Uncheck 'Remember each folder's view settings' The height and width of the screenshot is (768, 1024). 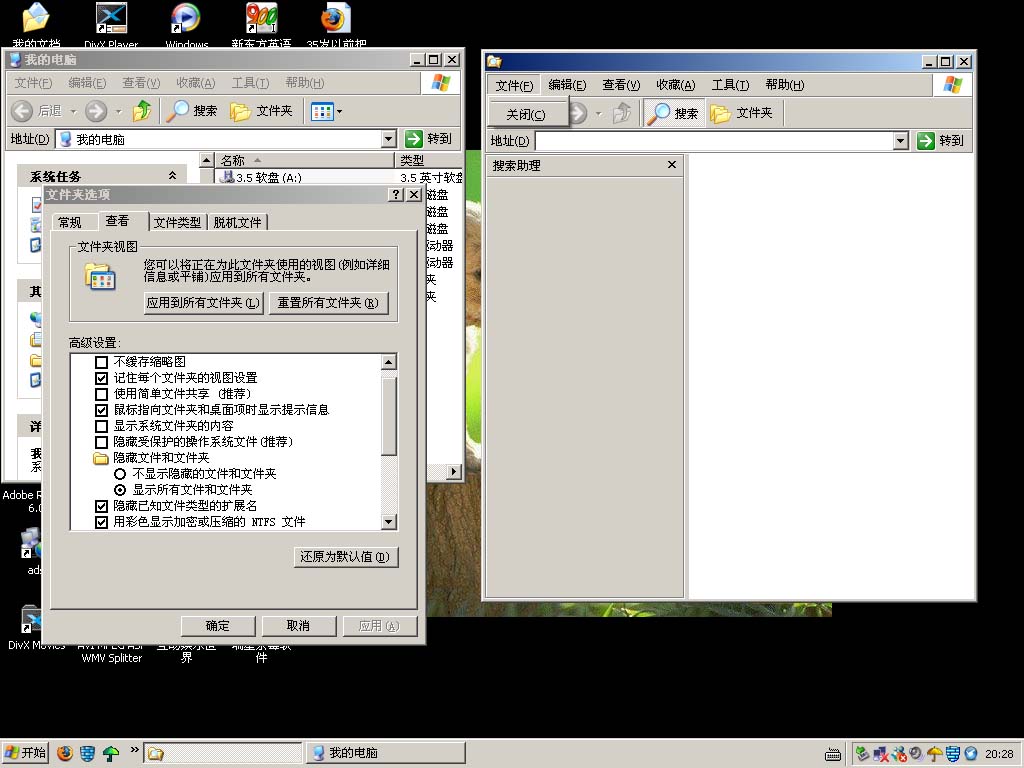point(101,378)
